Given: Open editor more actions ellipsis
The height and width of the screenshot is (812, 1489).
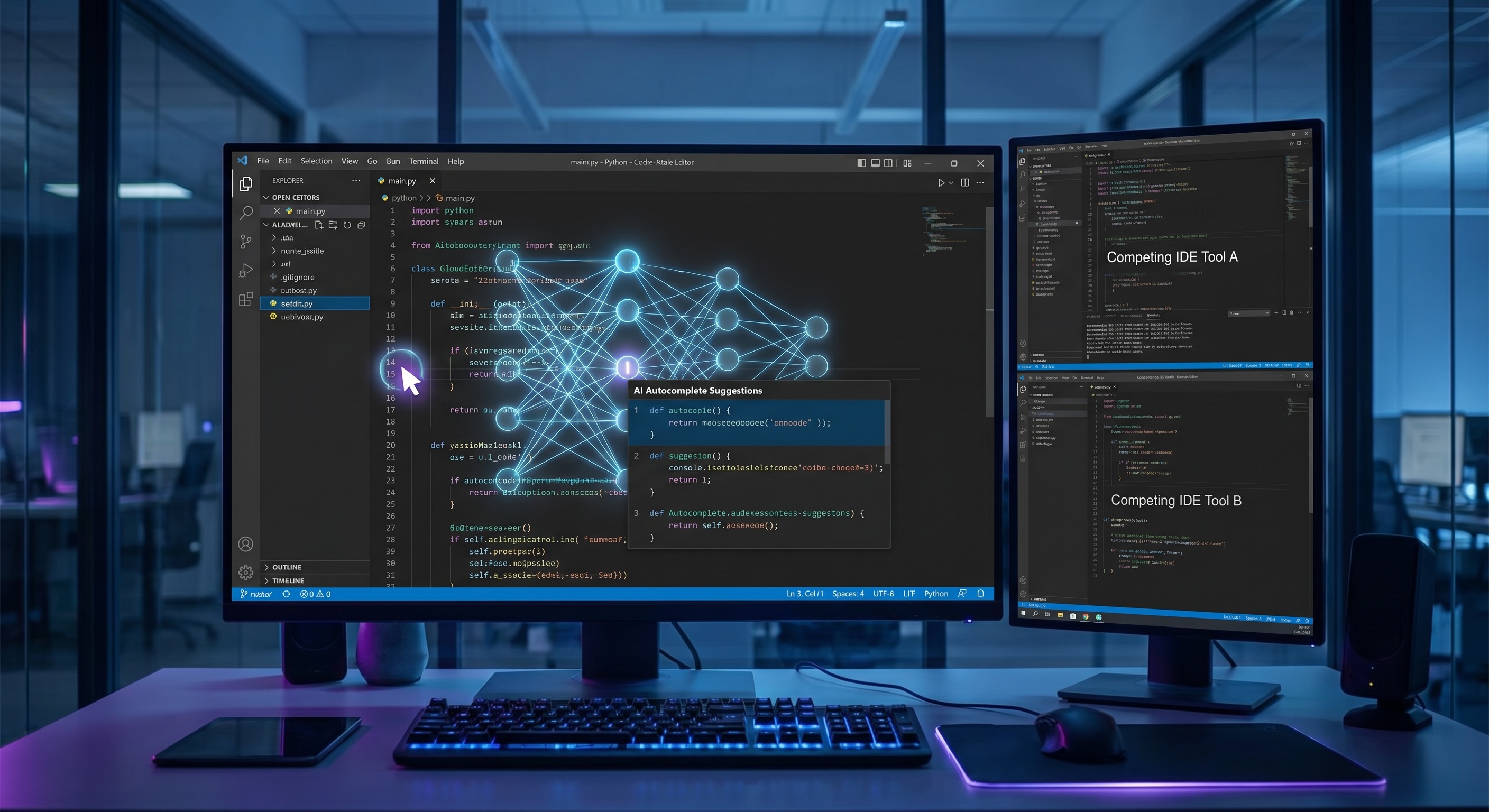Looking at the screenshot, I should pos(980,182).
